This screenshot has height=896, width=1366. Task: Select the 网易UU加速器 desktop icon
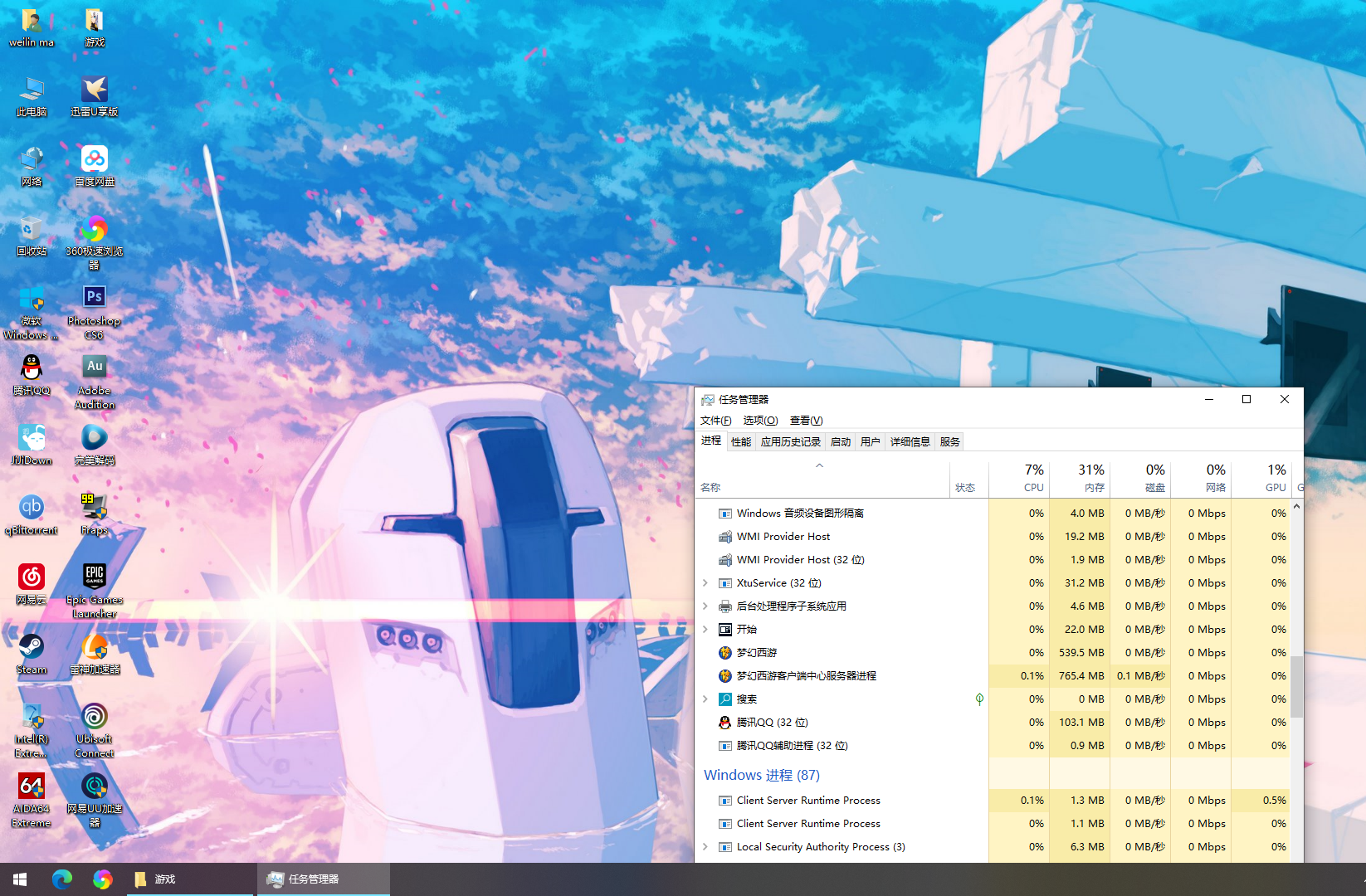coord(95,801)
